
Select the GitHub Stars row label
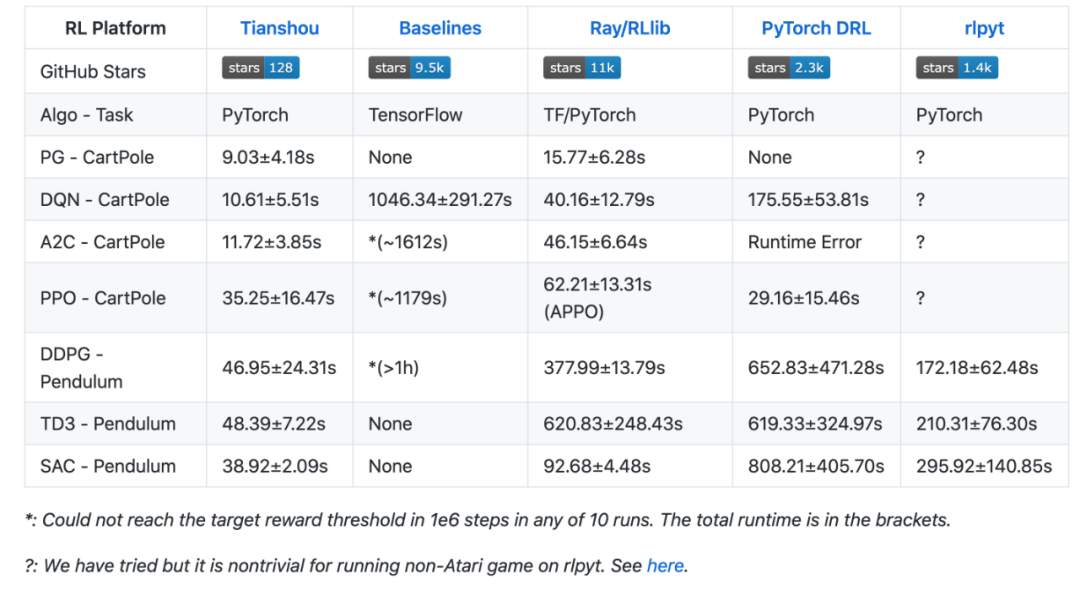click(x=93, y=72)
